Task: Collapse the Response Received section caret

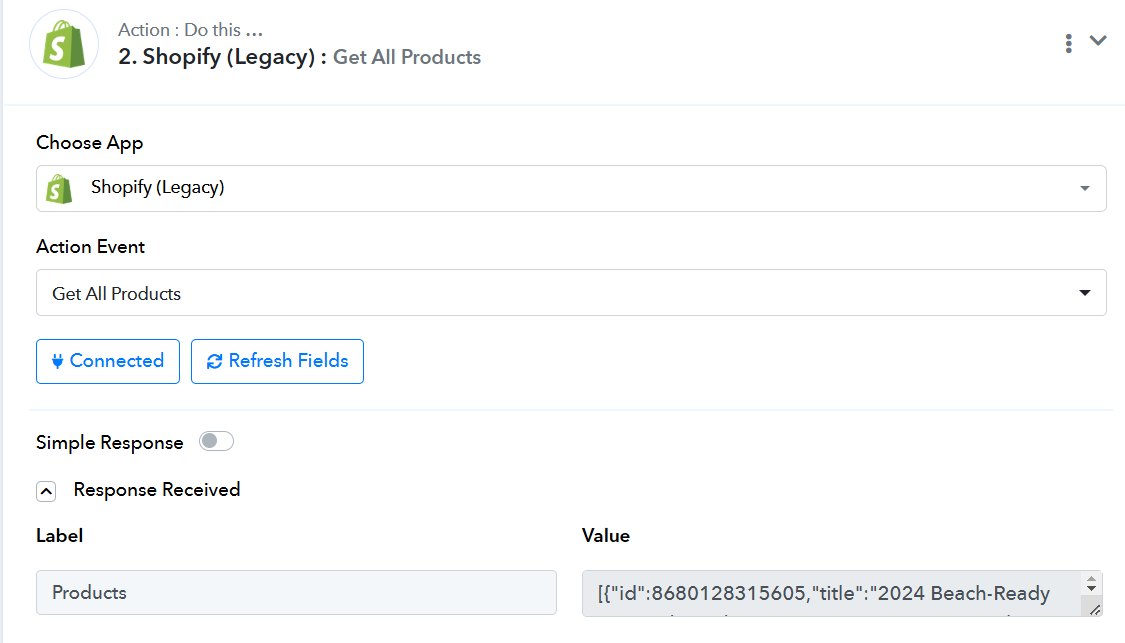Action: (x=46, y=491)
